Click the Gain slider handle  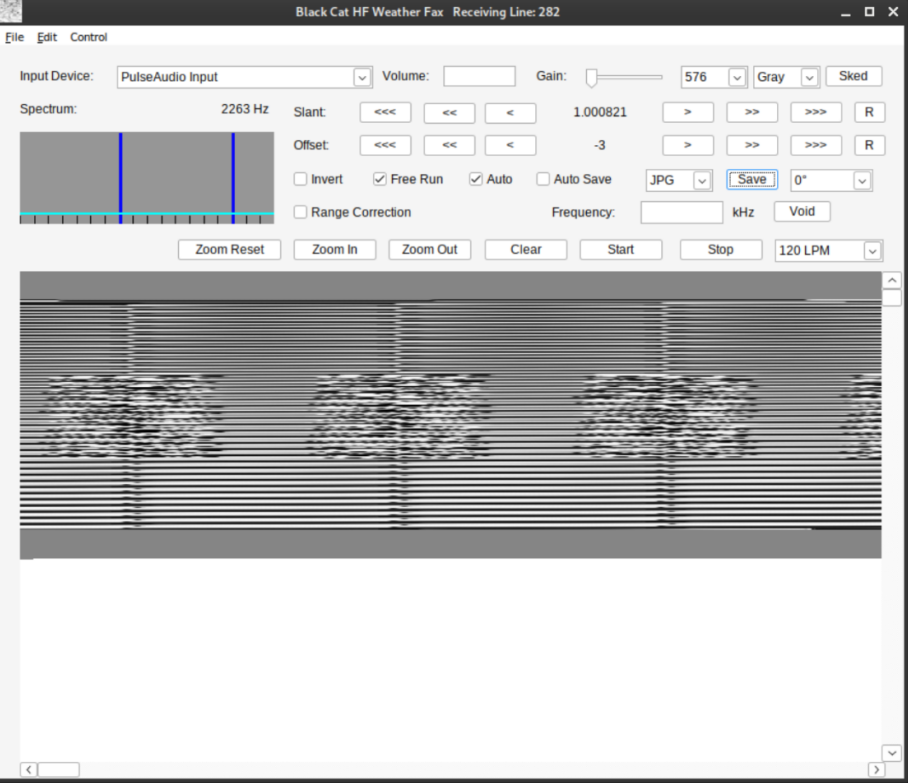(x=592, y=77)
